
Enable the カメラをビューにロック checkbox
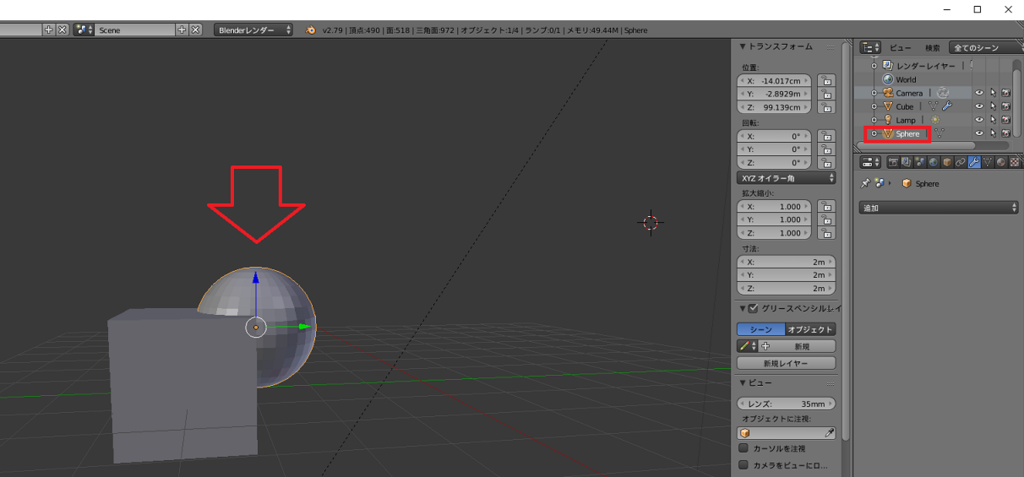point(743,465)
